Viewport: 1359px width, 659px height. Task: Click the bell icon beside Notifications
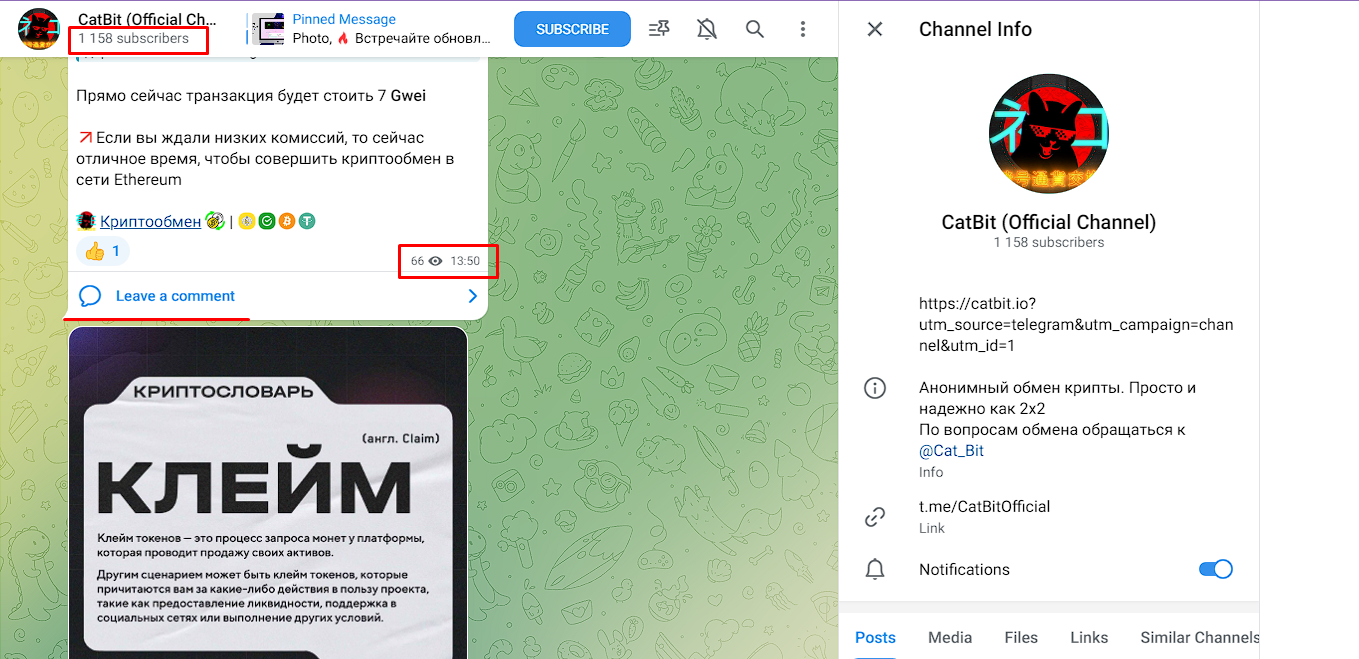click(875, 569)
